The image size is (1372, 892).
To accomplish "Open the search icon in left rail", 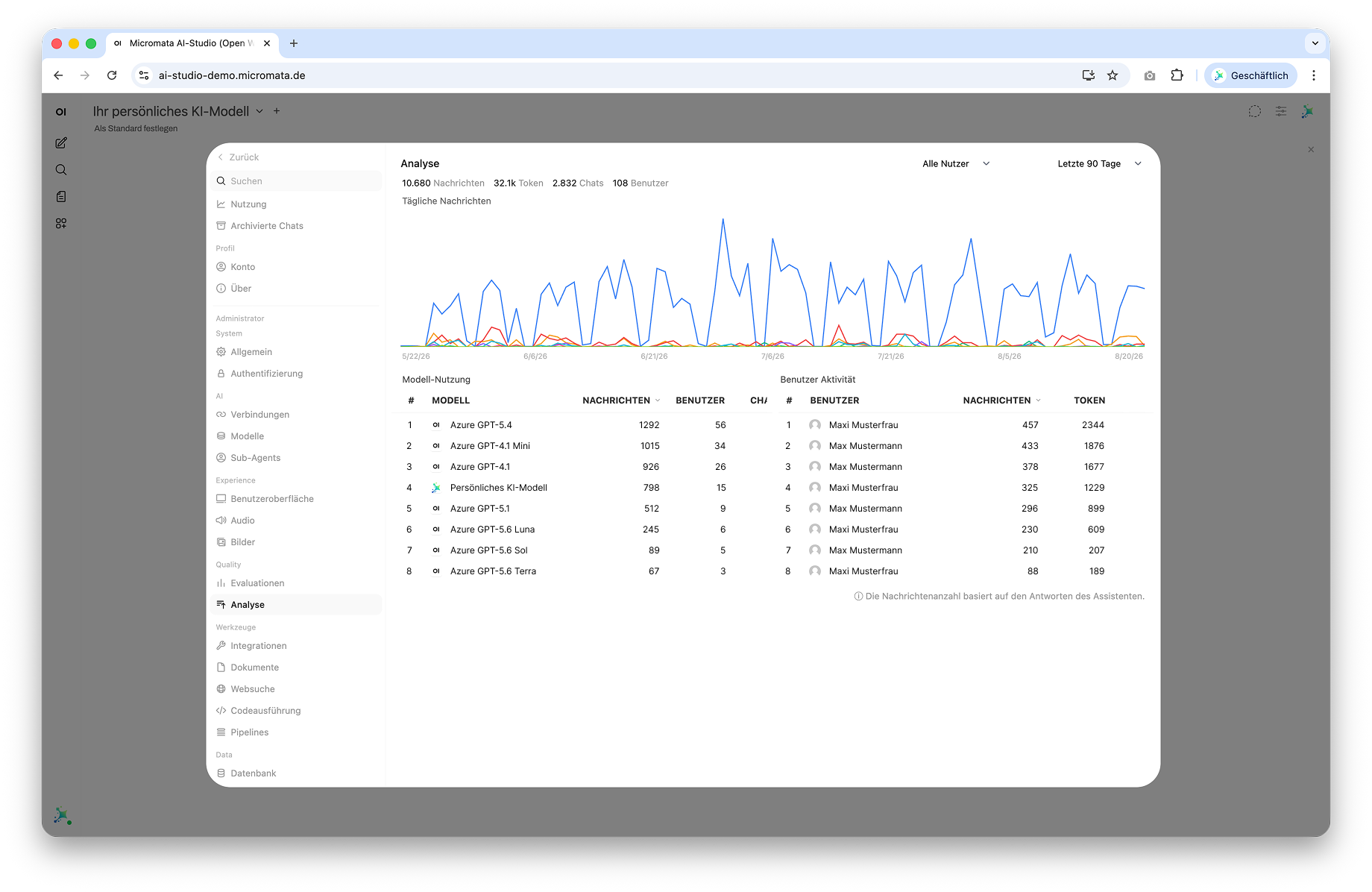I will (61, 169).
